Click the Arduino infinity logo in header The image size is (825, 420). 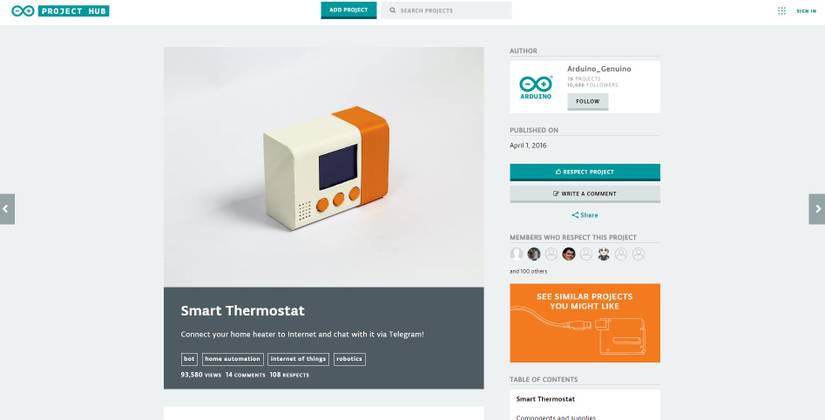point(23,11)
